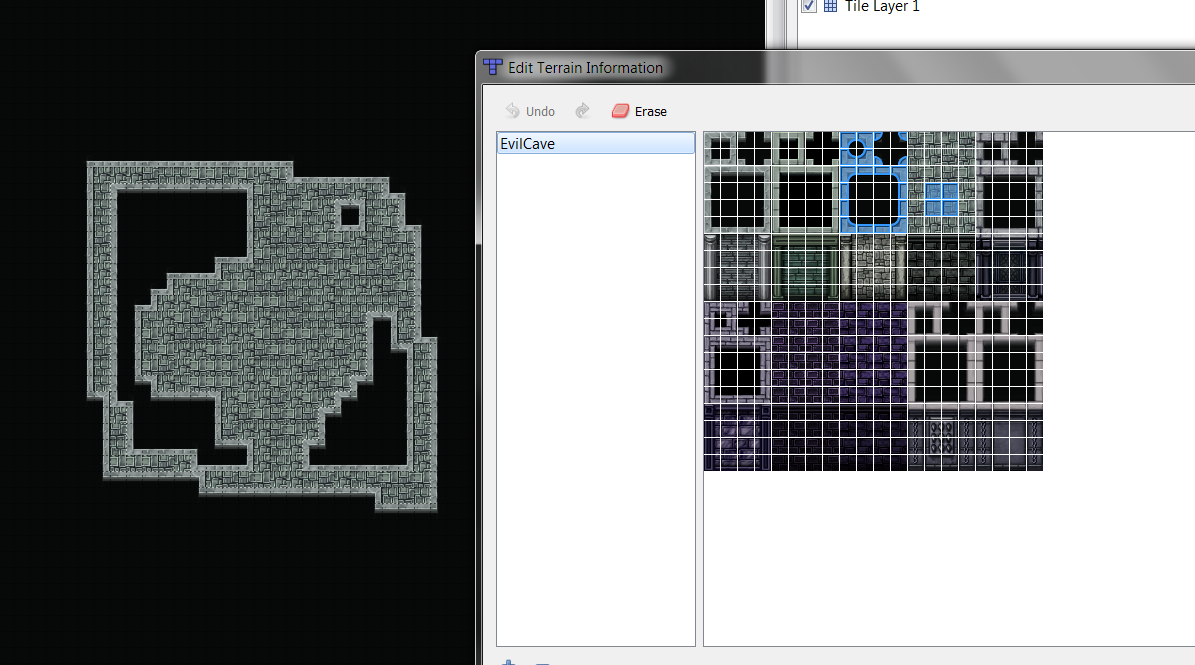This screenshot has width=1195, height=665.
Task: Click the blue-highlighted stone floor tile block
Action: 941,200
